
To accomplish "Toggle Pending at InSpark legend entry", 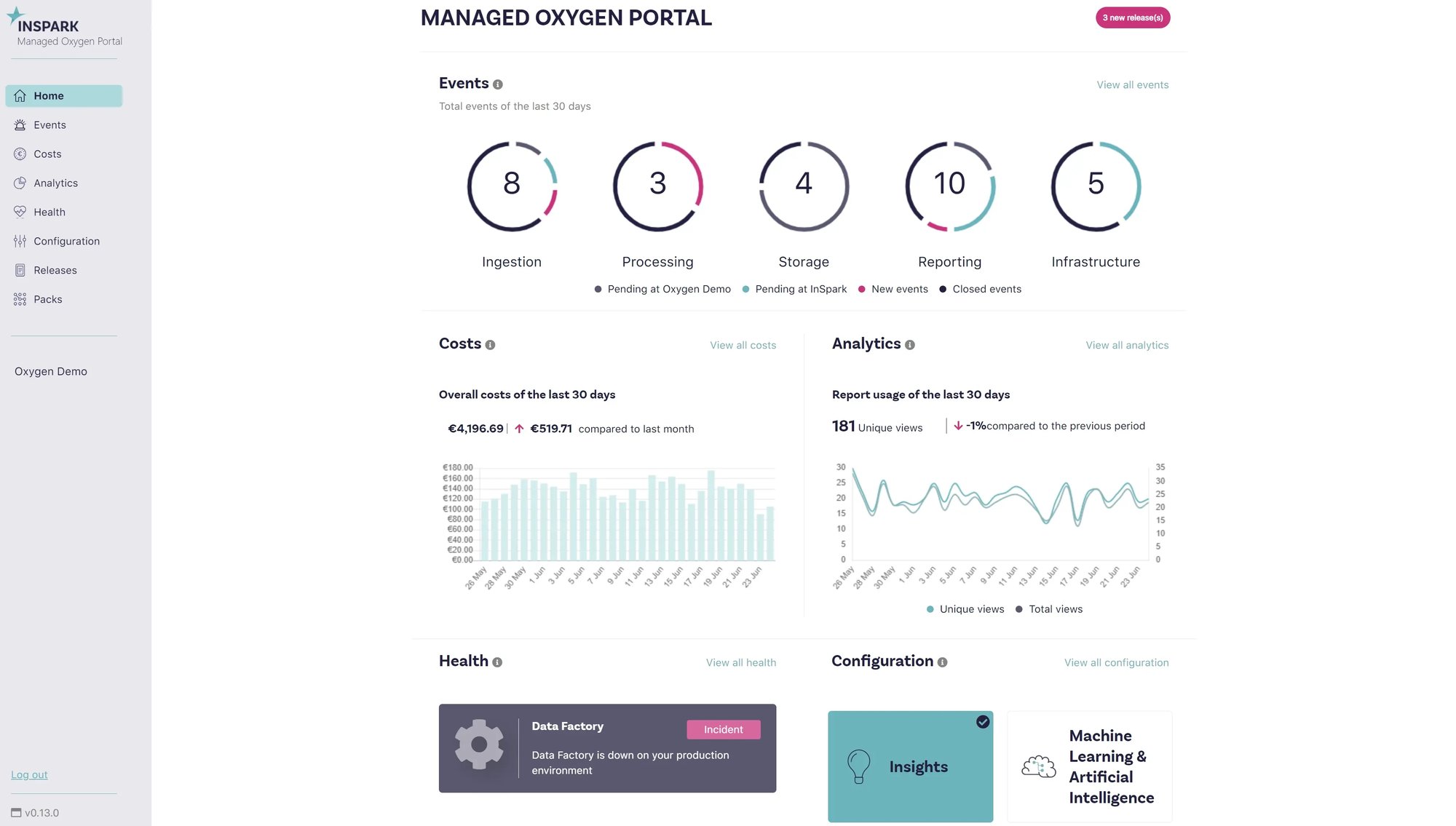I will point(794,290).
